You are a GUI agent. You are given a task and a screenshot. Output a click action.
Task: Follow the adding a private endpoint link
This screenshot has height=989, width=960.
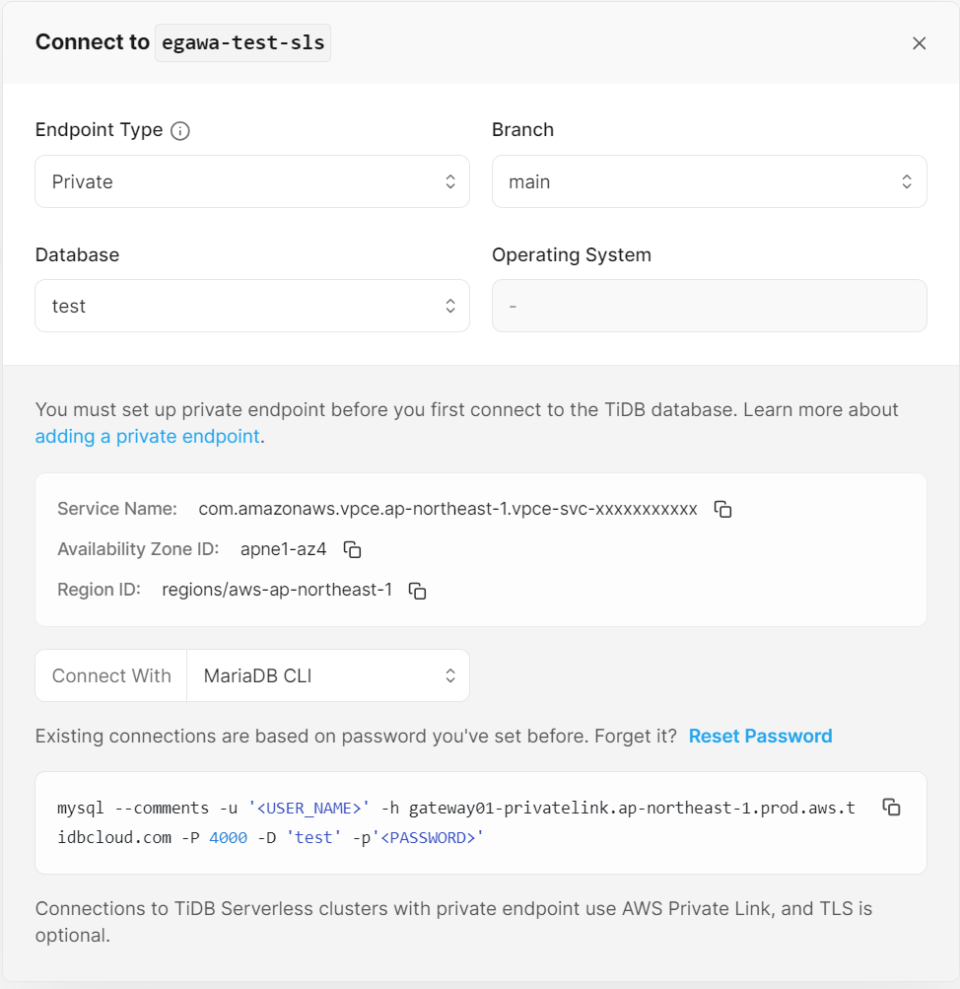tap(147, 436)
